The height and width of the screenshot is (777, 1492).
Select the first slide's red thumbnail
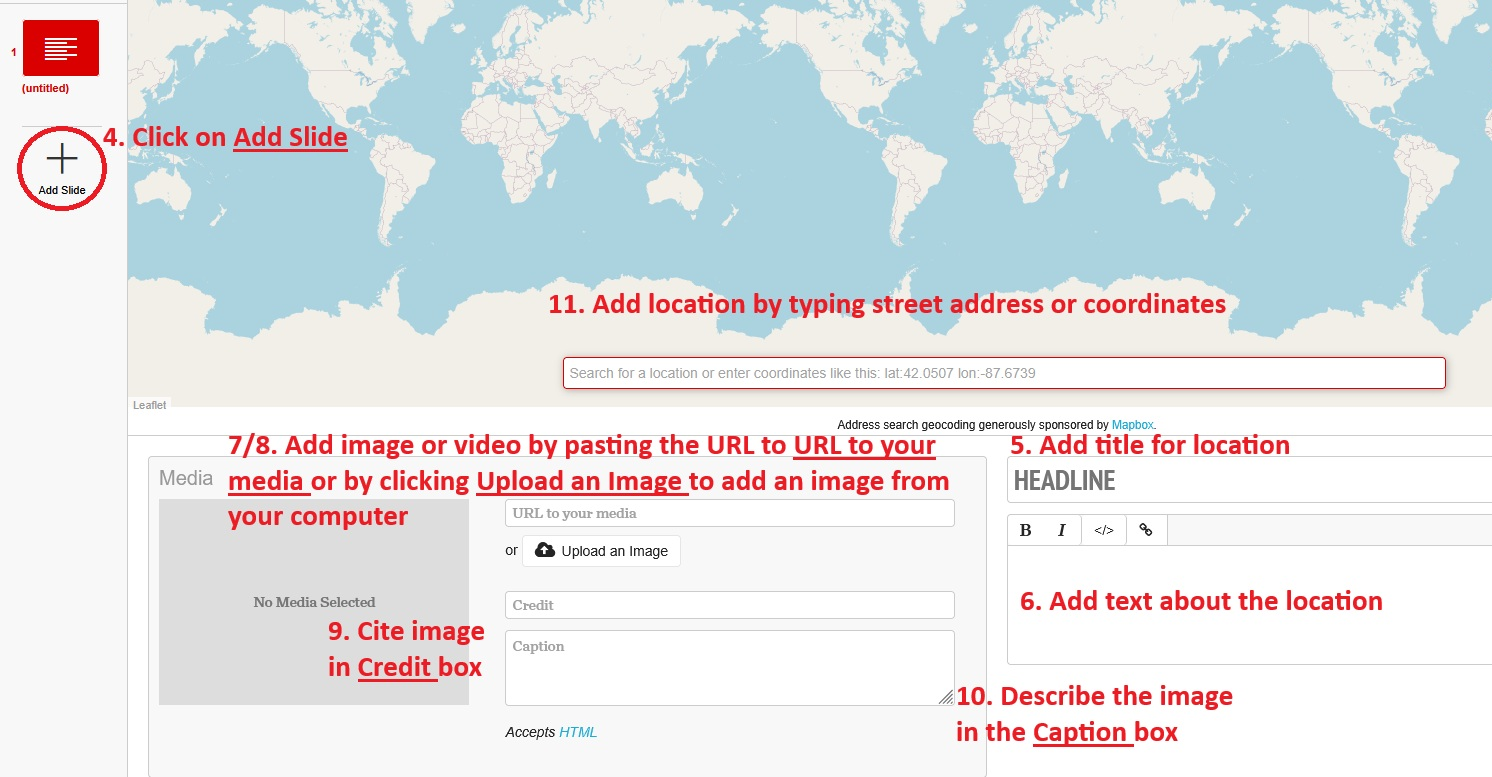pyautogui.click(x=61, y=48)
